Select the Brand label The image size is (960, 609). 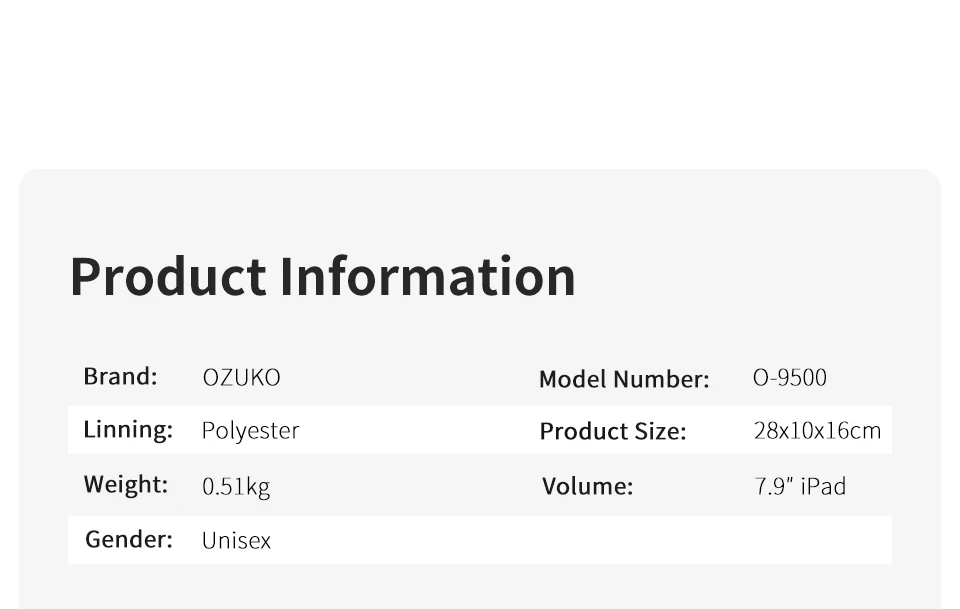coord(121,376)
